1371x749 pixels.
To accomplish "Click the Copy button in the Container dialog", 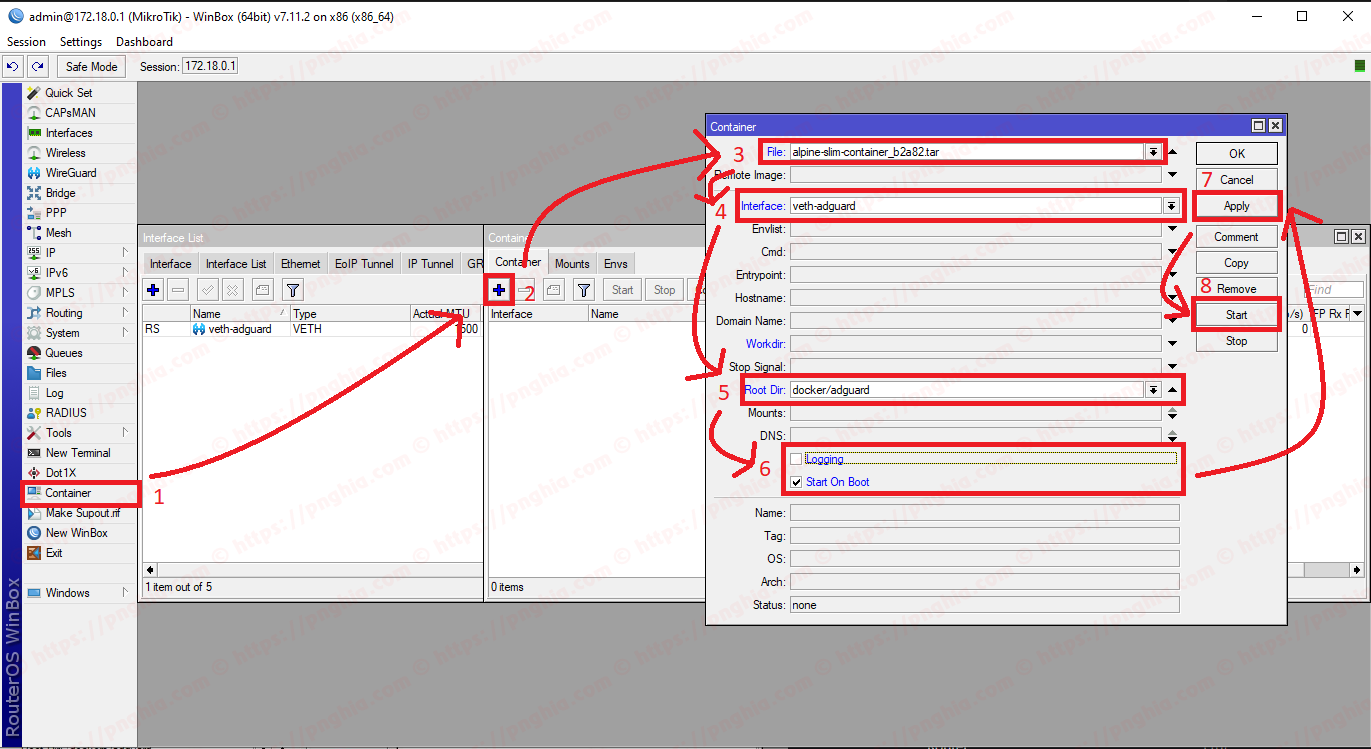I will click(1237, 263).
